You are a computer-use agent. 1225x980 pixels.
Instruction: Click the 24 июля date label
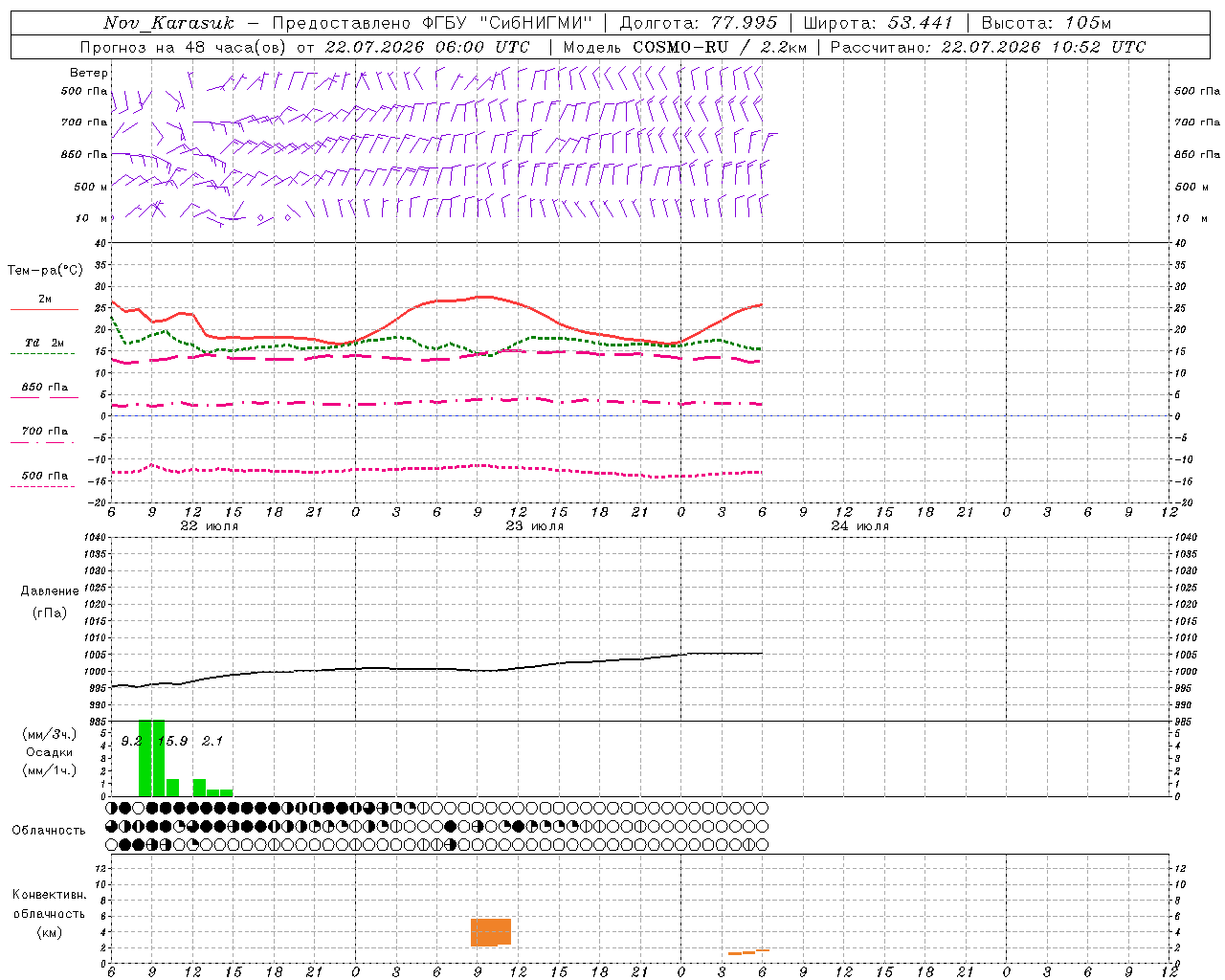[x=859, y=526]
